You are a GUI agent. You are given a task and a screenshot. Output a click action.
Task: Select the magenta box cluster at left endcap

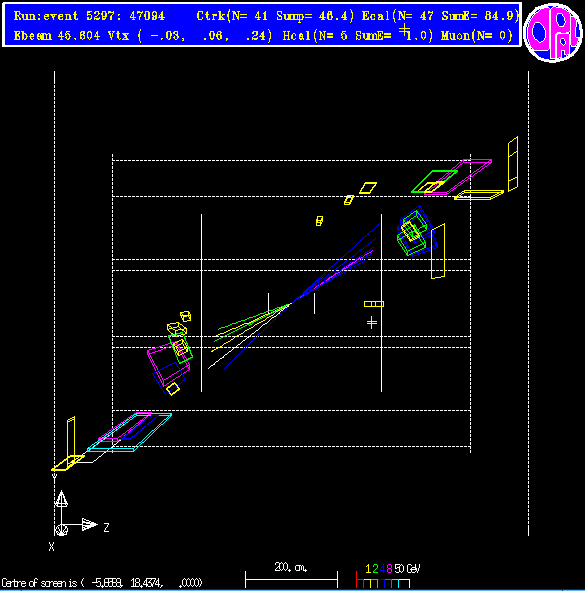click(165, 365)
